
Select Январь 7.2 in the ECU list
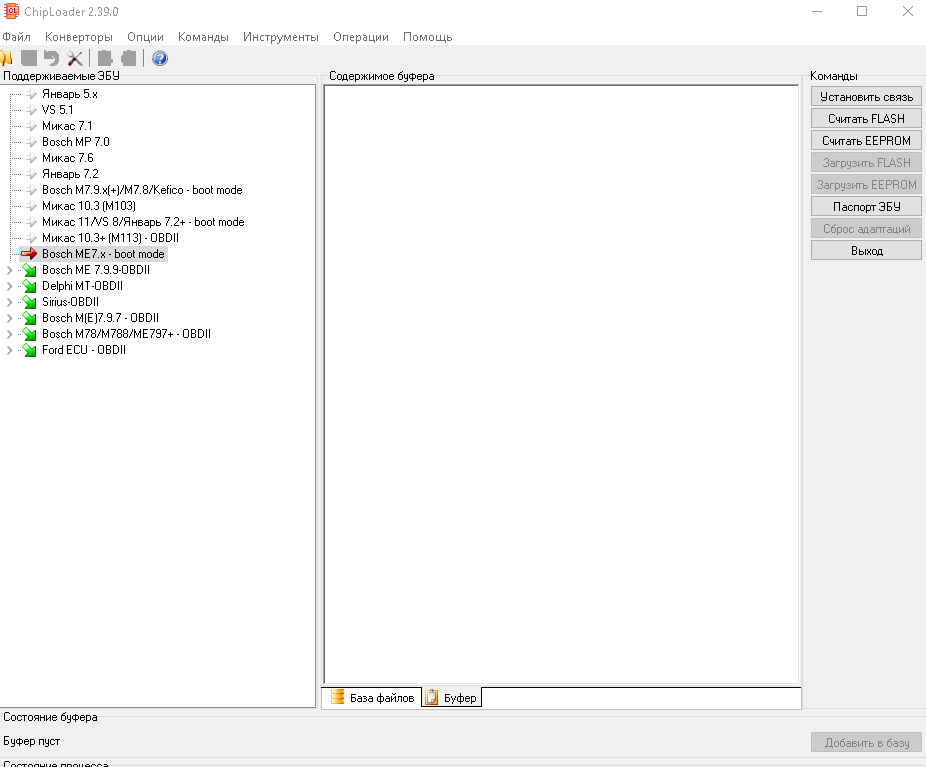coord(70,174)
